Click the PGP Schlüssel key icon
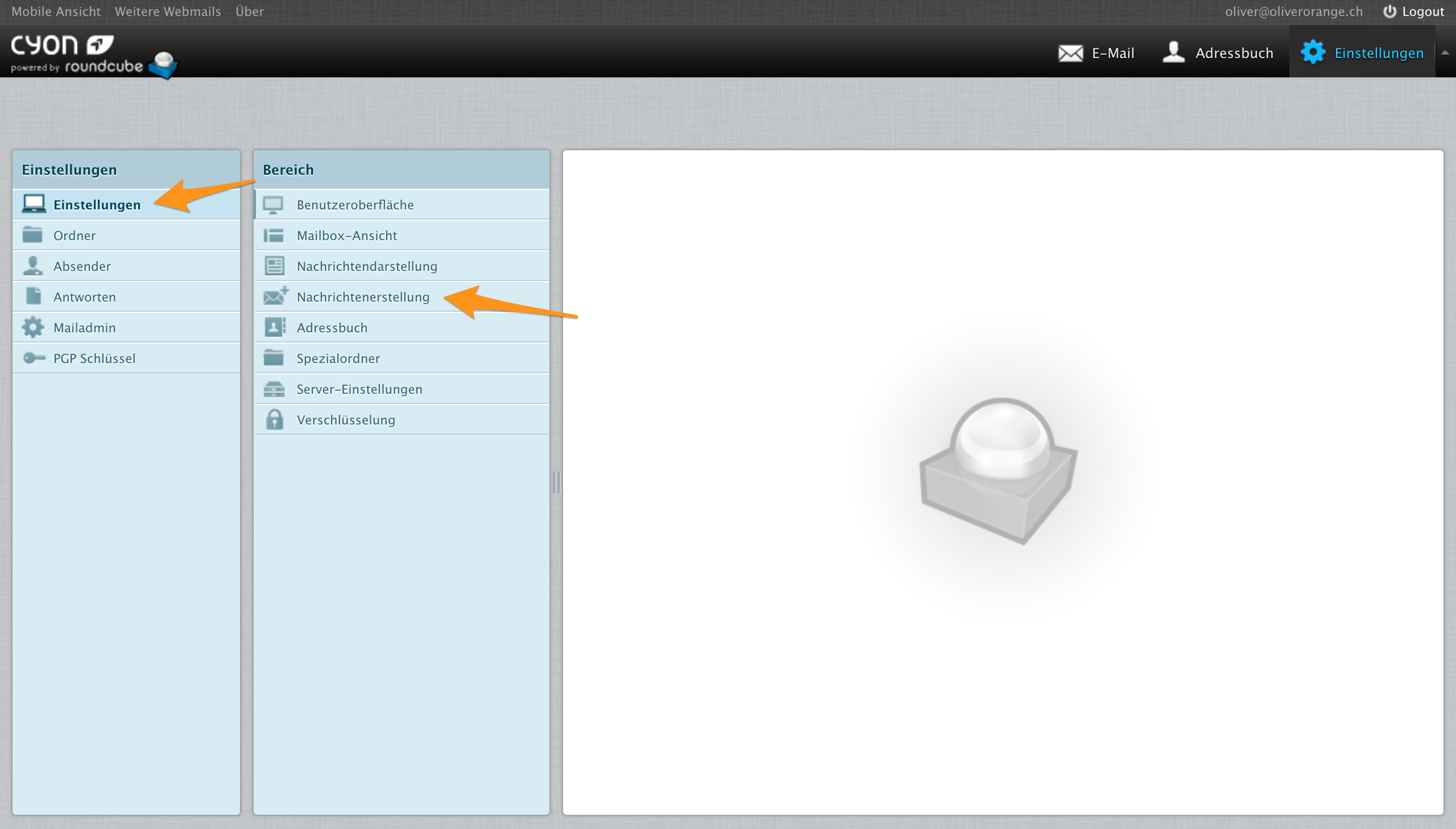This screenshot has height=829, width=1456. 34,358
